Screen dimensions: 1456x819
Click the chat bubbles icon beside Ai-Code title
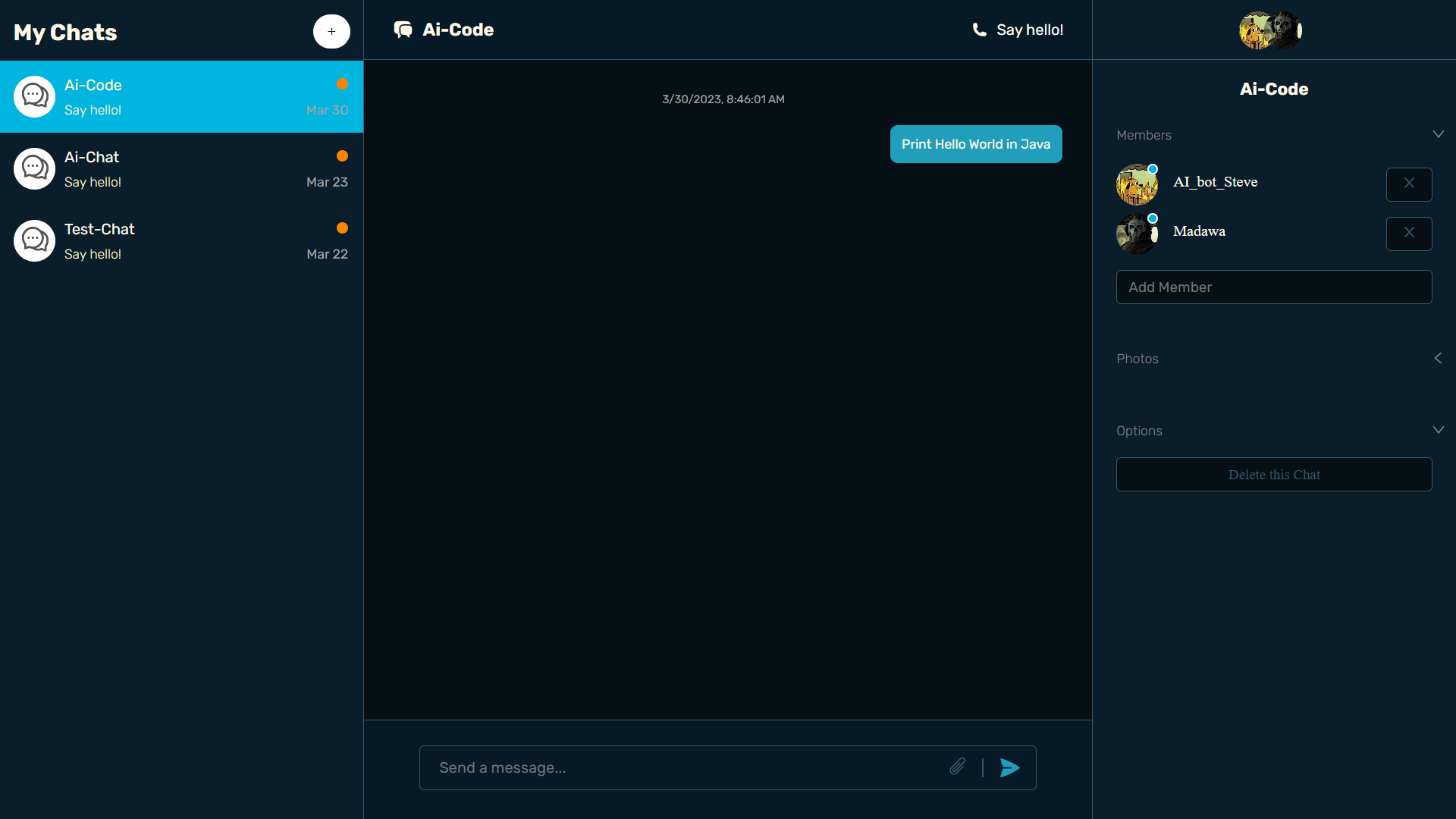click(403, 30)
